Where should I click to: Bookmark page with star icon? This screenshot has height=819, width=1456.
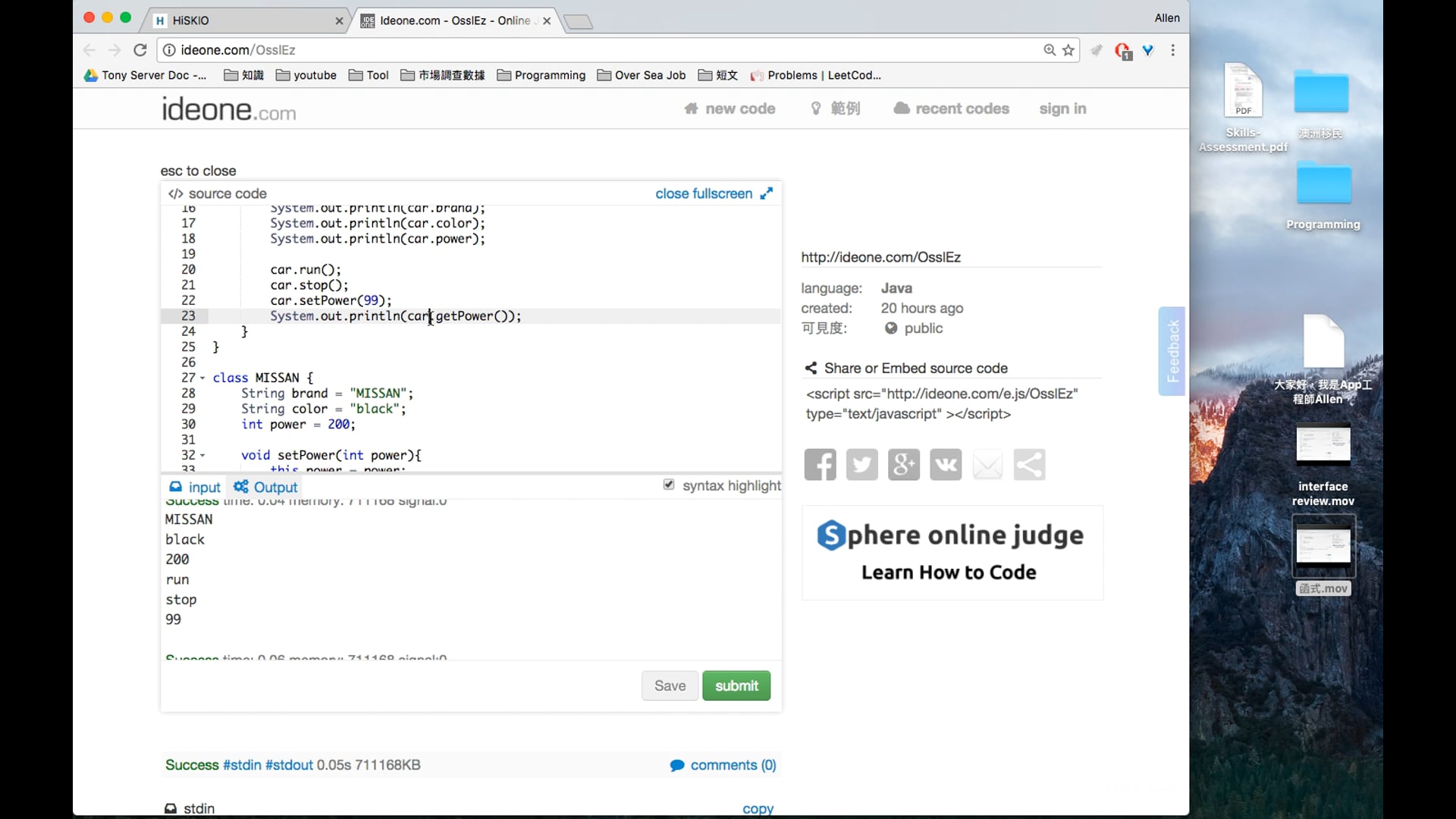pos(1068,50)
